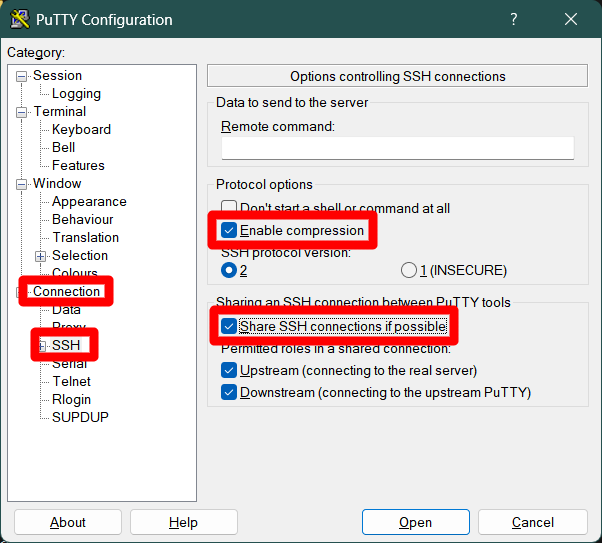Click the question mark help button
602x543 pixels.
514,19
